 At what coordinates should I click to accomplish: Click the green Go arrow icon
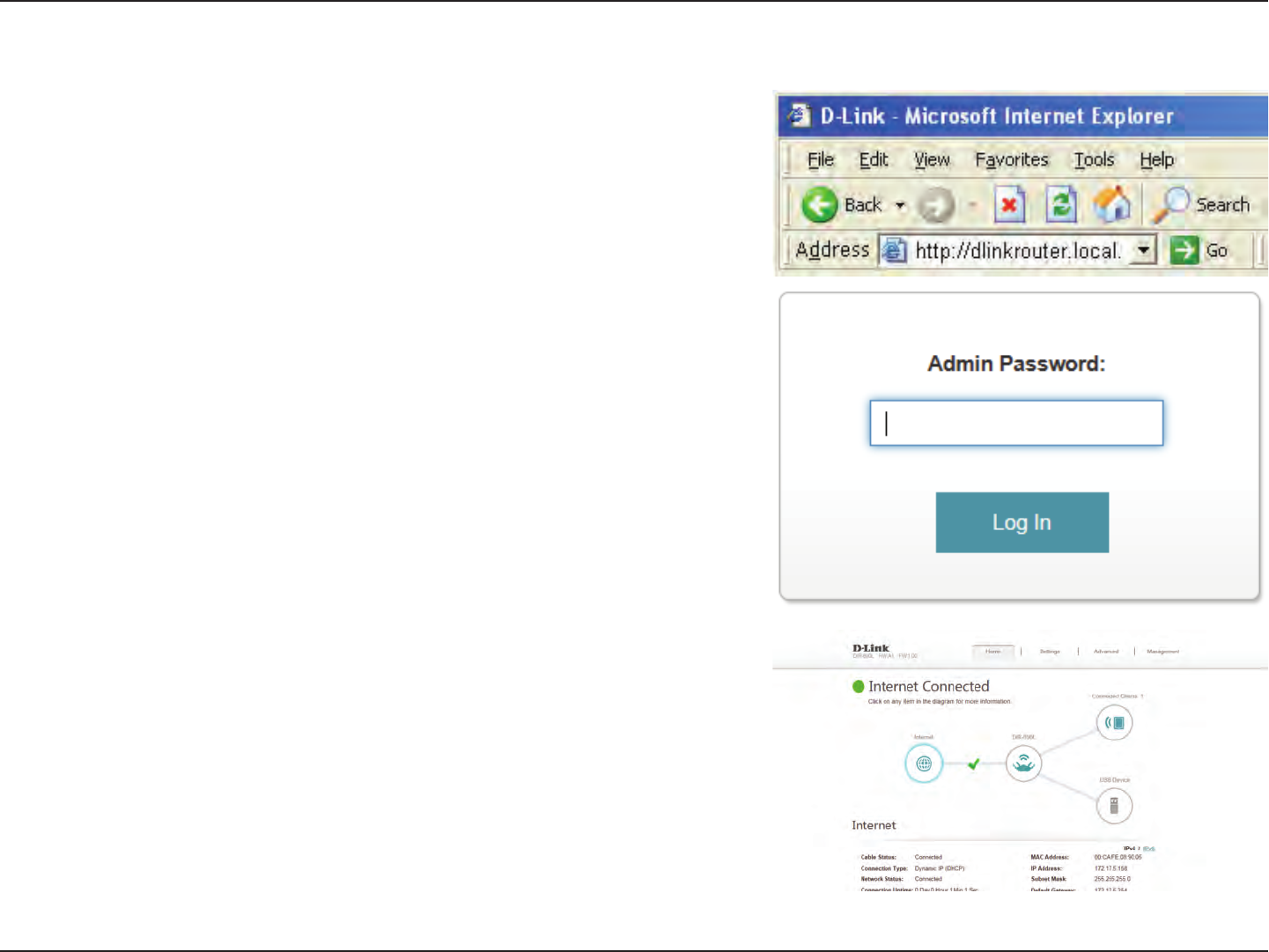[x=1184, y=250]
